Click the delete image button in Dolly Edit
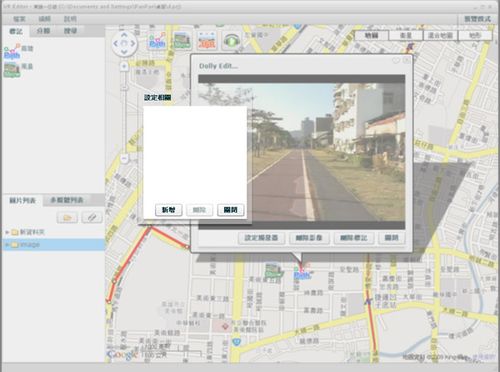The image size is (500, 372). pos(309,238)
